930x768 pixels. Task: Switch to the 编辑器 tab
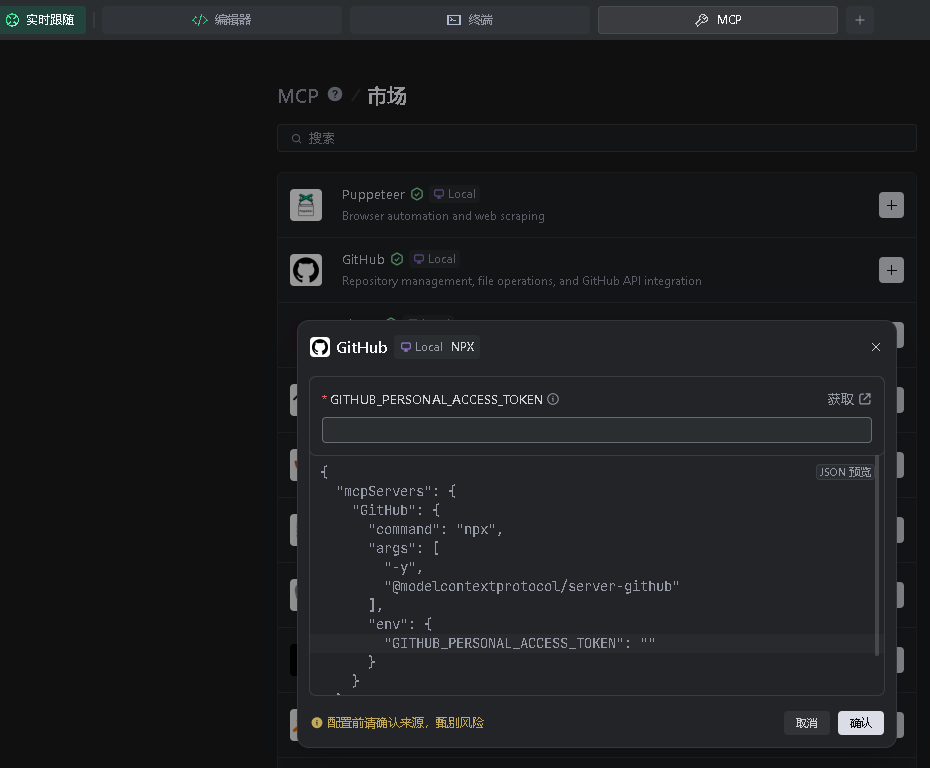(x=222, y=20)
